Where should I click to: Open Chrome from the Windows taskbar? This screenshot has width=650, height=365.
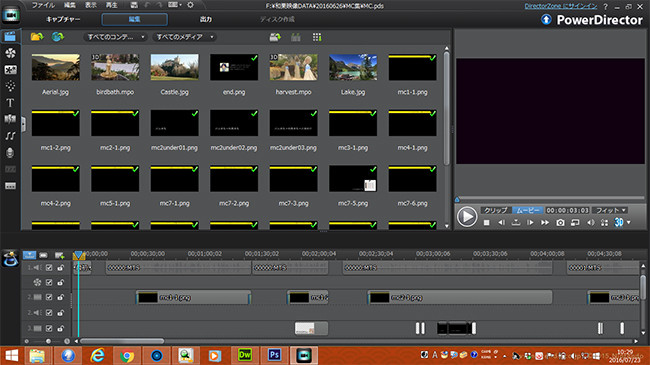(x=127, y=355)
